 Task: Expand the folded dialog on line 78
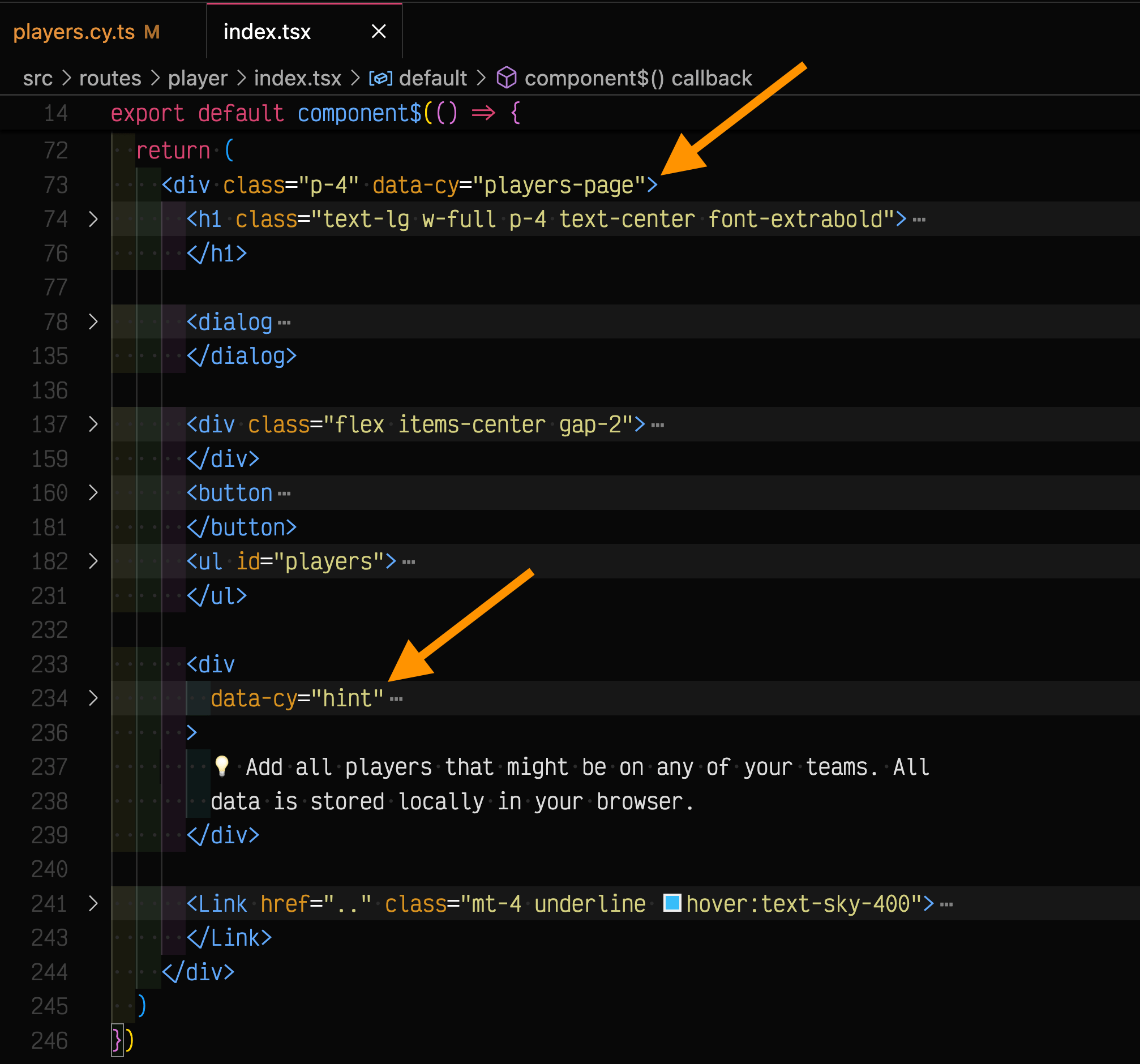click(93, 321)
